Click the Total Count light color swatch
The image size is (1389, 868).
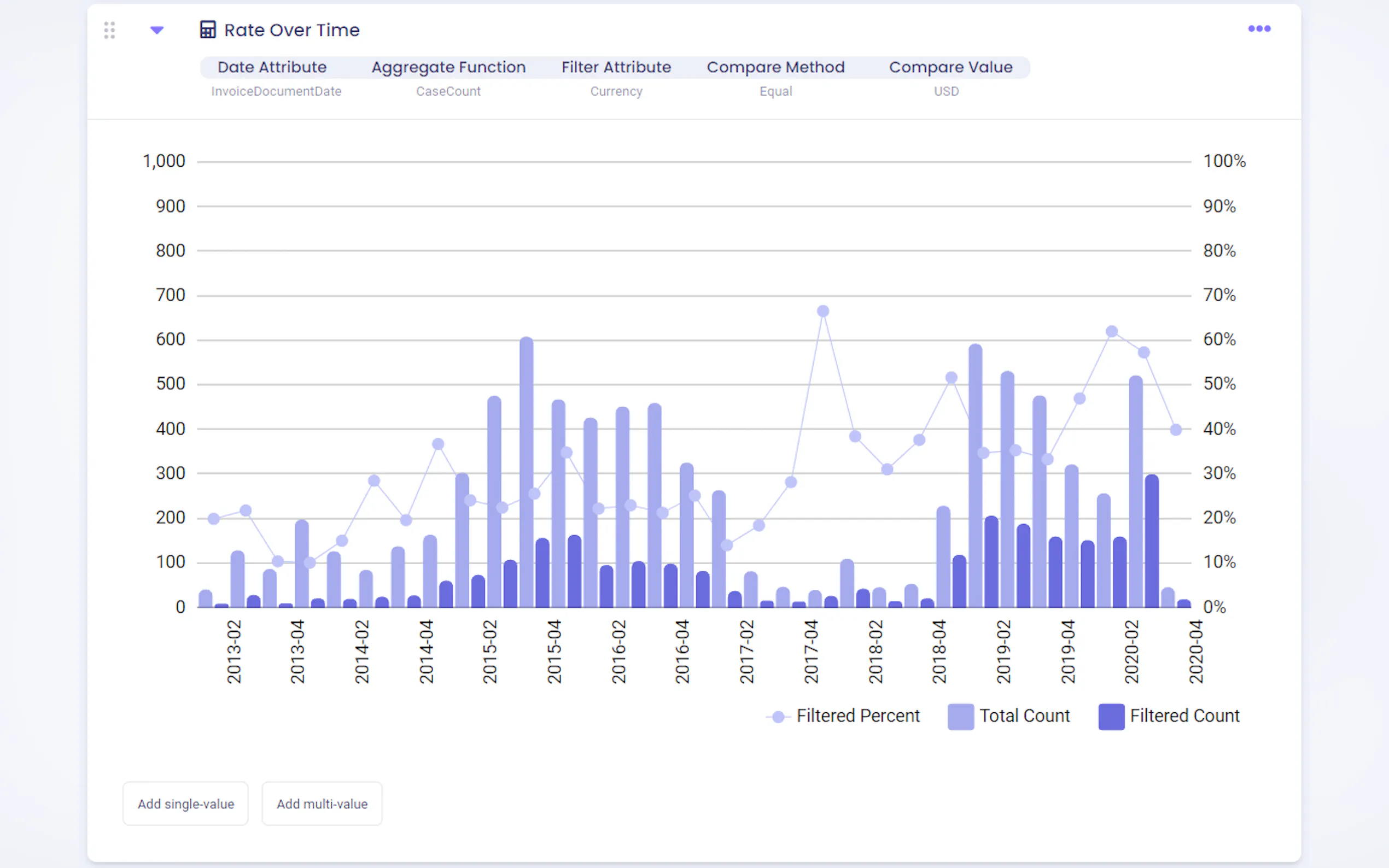pos(960,717)
